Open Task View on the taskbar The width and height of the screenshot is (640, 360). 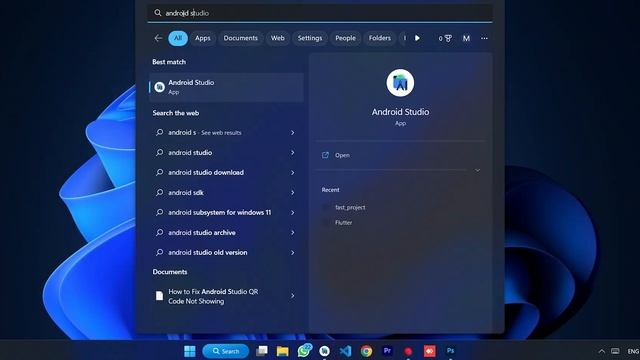262,351
